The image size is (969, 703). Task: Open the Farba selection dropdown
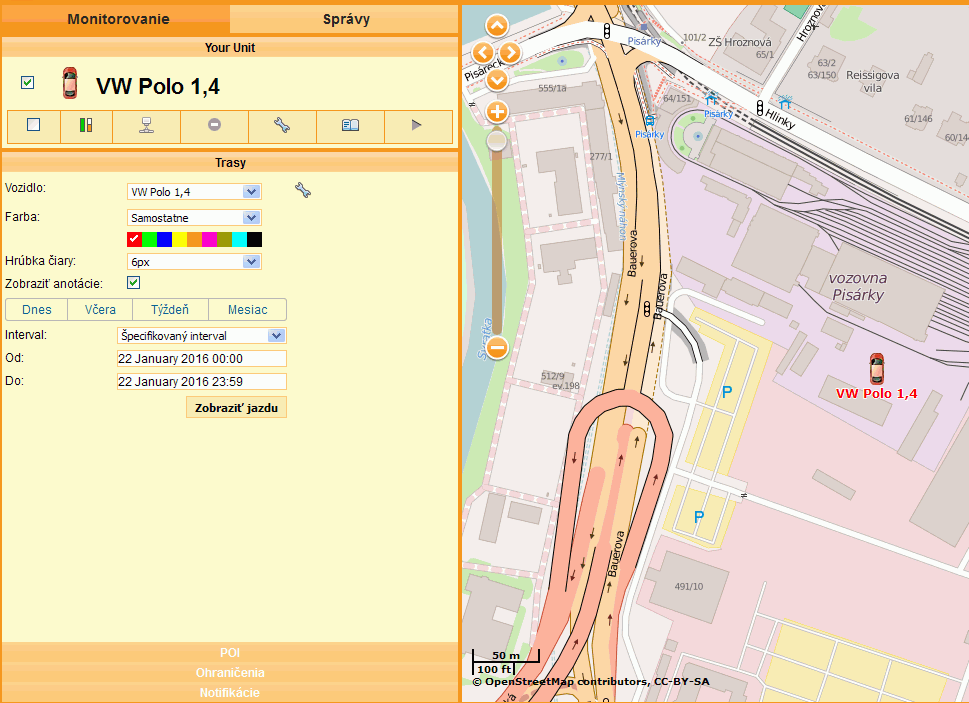193,217
